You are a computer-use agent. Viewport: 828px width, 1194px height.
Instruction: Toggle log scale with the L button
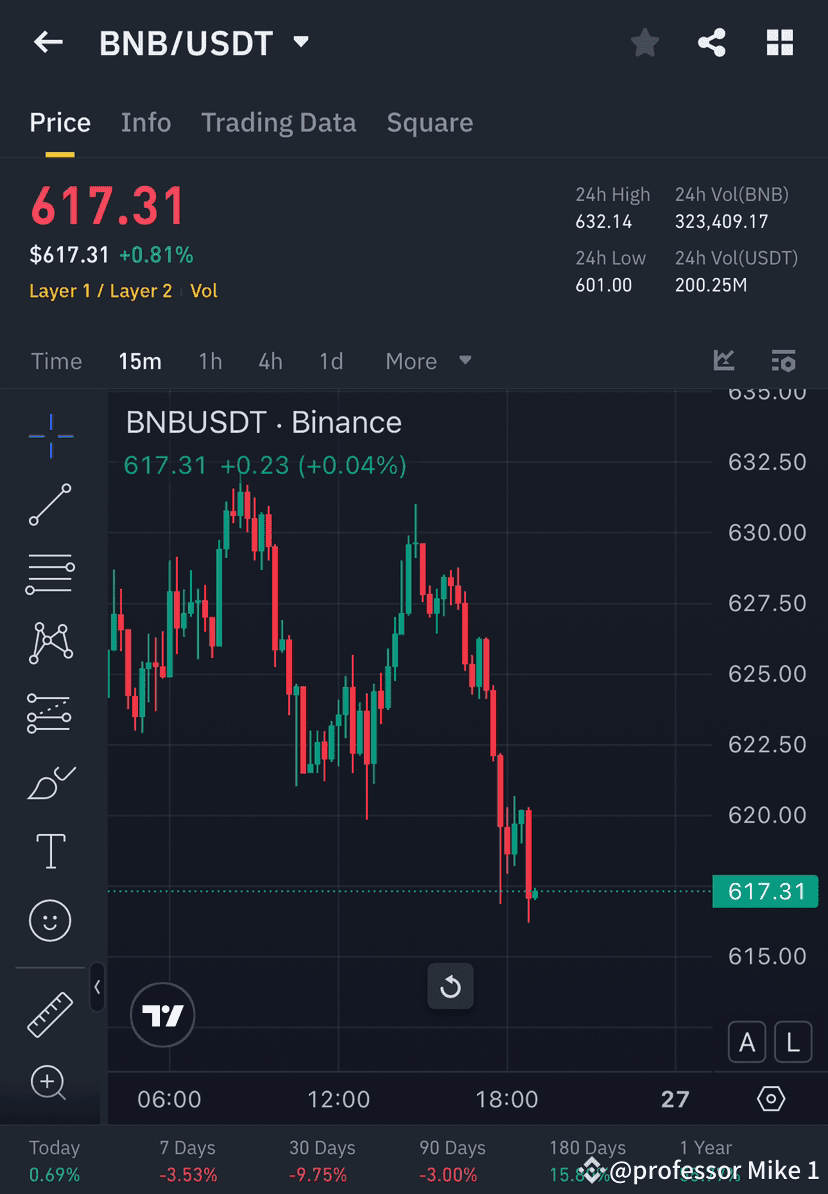[x=792, y=1042]
